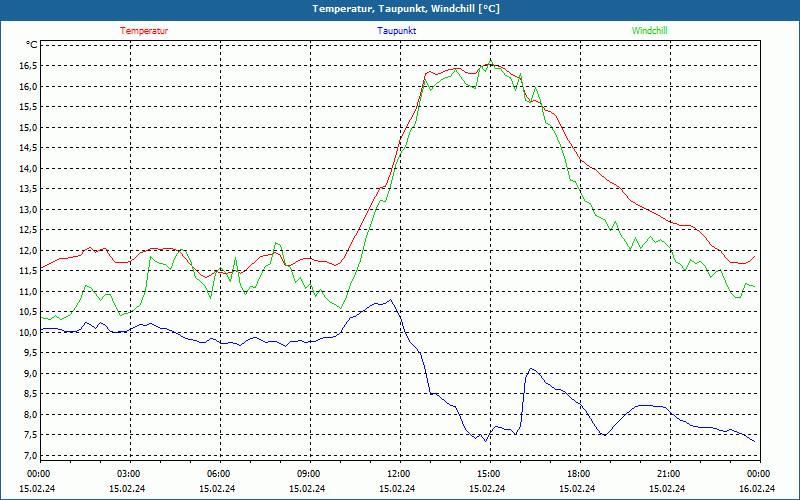Viewport: 800px width, 500px height.
Task: Click the 03:00 time label on the x-axis
Action: point(128,474)
